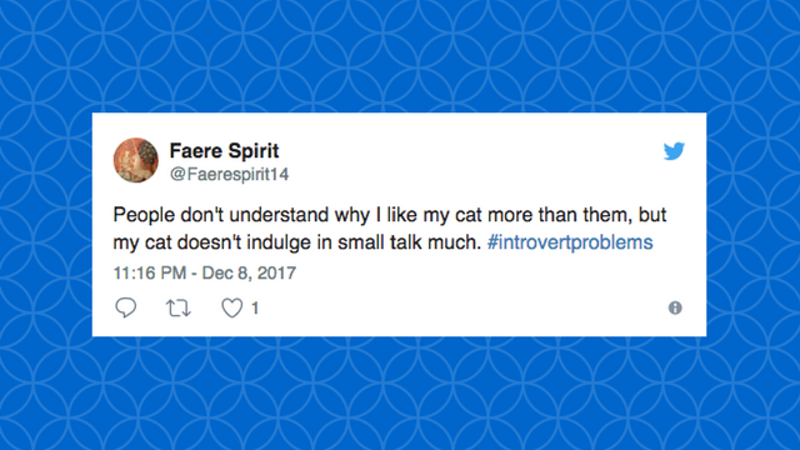This screenshot has width=800, height=450.
Task: Open the 11:16 PM timestamp link
Action: click(149, 273)
